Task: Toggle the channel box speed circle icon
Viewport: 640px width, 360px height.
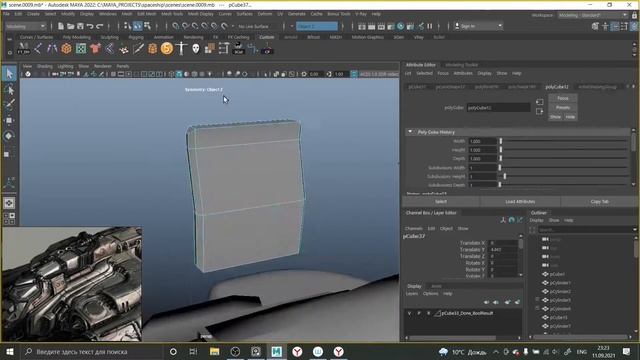Action: [511, 220]
